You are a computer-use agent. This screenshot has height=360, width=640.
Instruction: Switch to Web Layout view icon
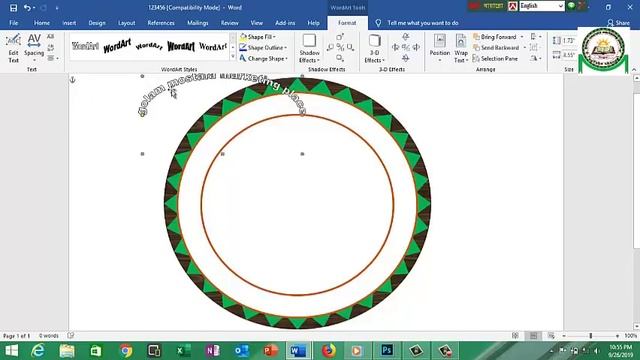(551, 336)
